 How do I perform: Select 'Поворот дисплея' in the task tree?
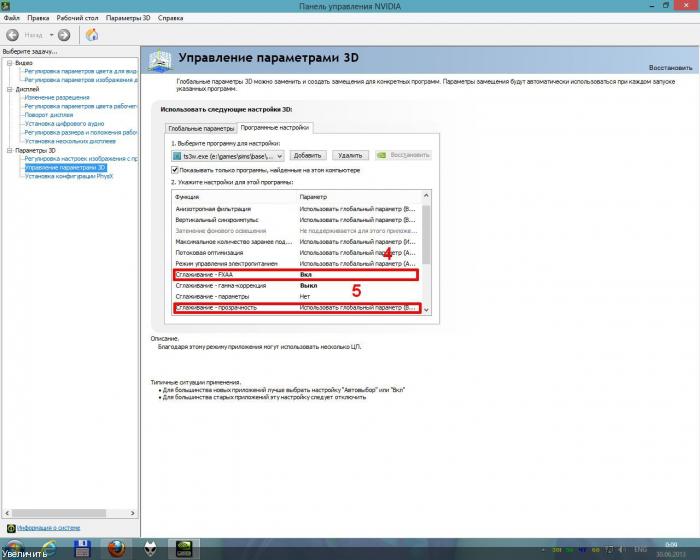coord(49,115)
